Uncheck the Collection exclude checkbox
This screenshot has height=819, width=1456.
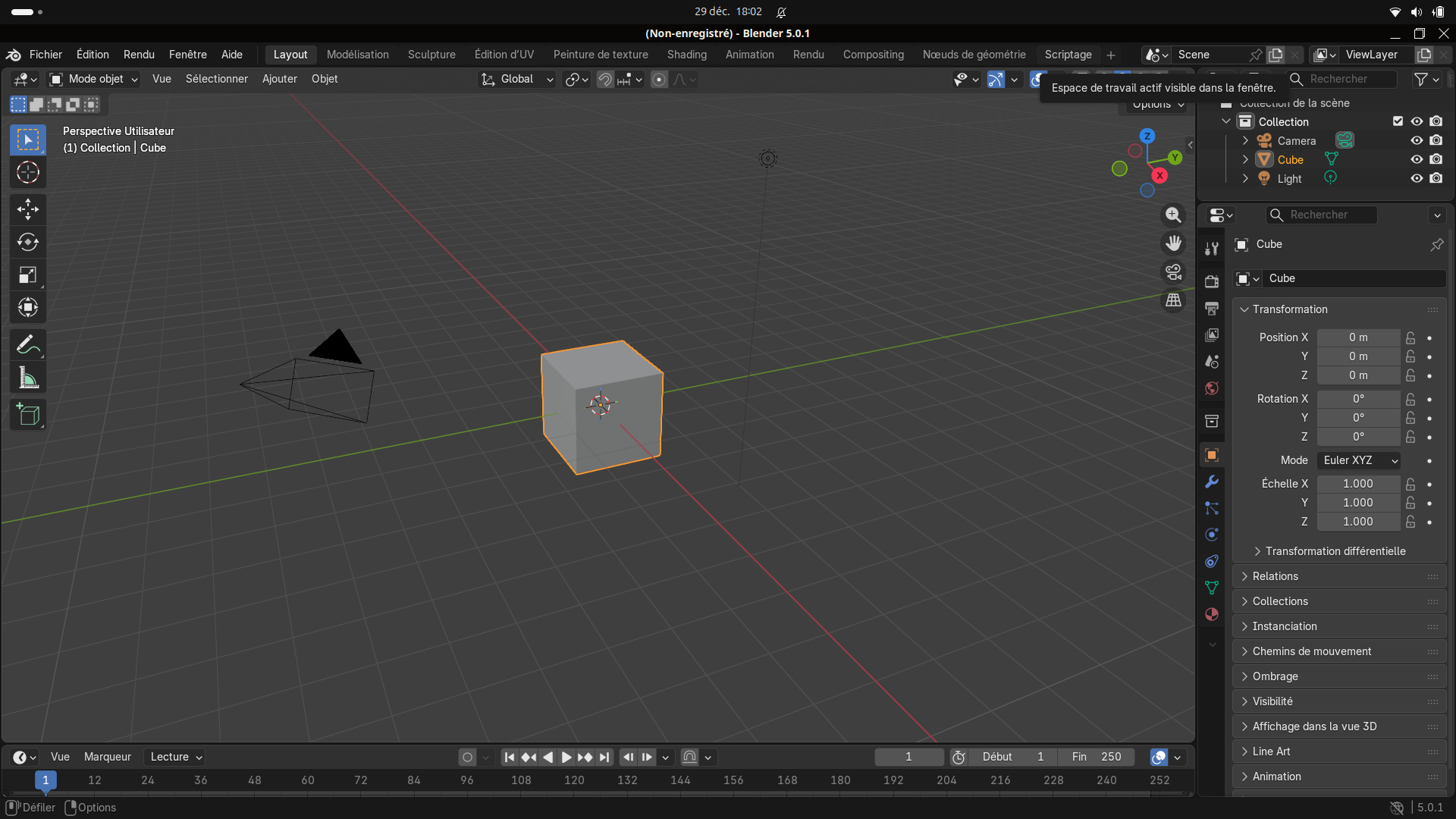tap(1398, 121)
